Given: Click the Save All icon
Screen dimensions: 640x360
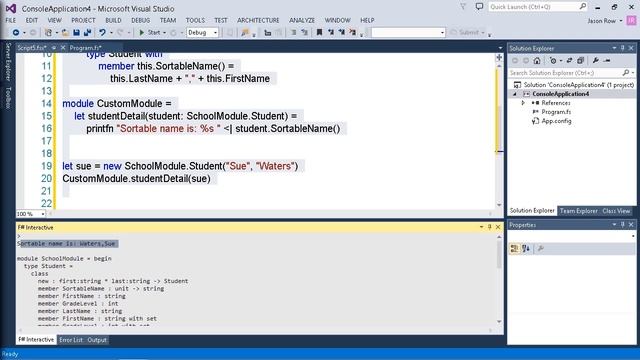Looking at the screenshot, I should coord(87,32).
